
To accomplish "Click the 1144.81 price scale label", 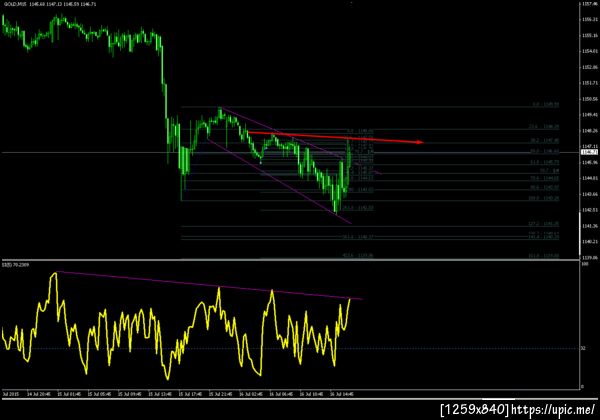I will [590, 178].
